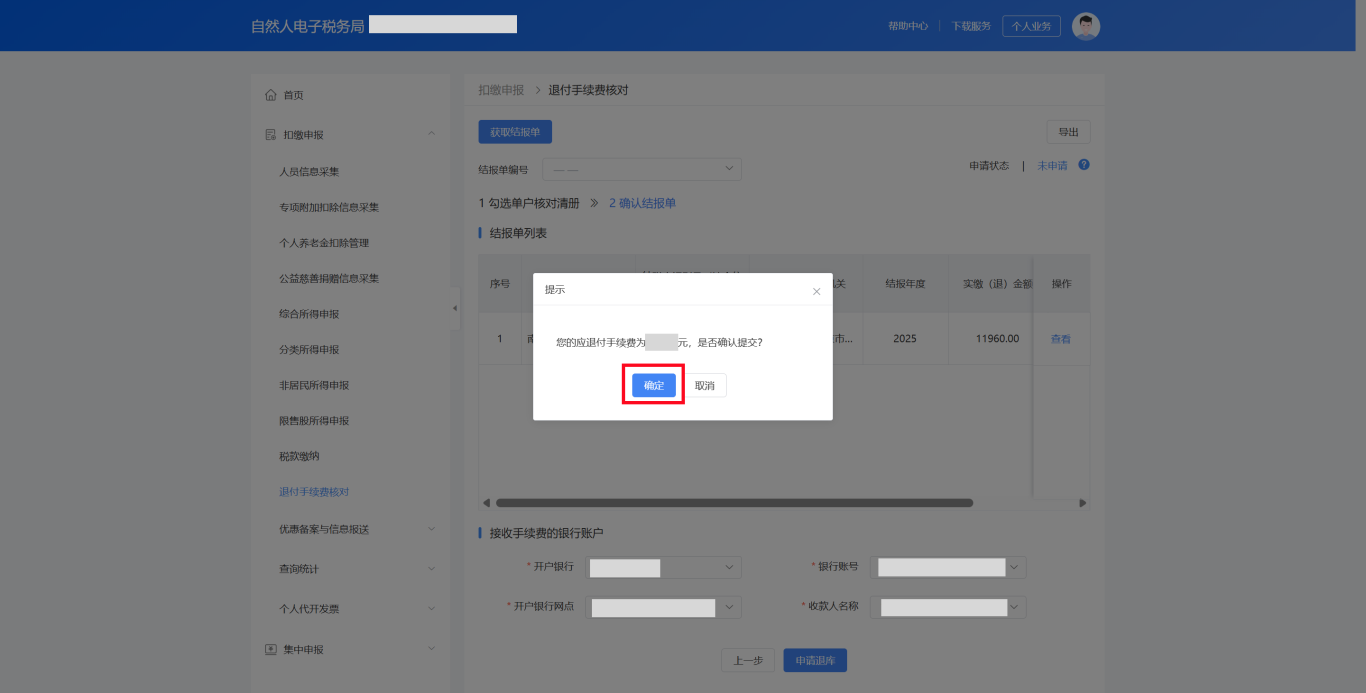
Task: Close the 提示 dialog with the X icon
Action: [816, 290]
